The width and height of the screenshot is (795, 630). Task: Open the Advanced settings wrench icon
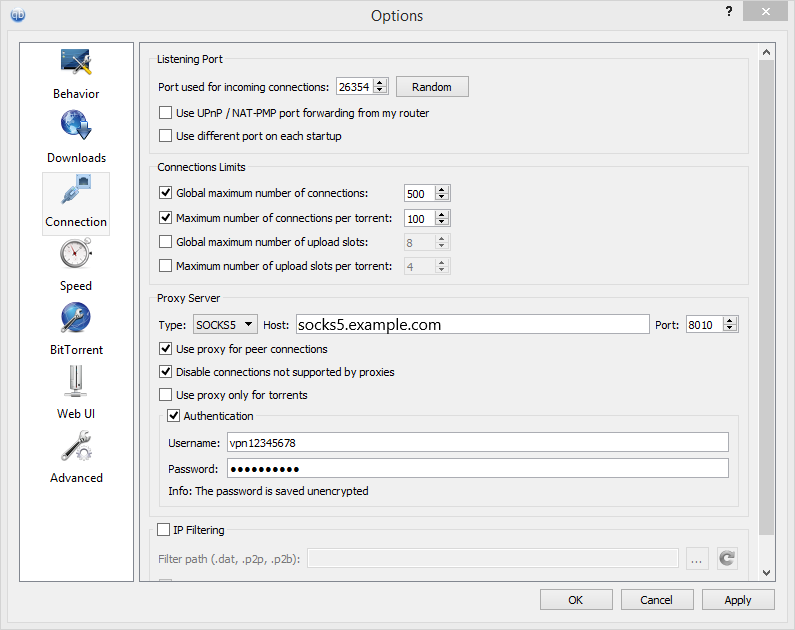tap(76, 446)
